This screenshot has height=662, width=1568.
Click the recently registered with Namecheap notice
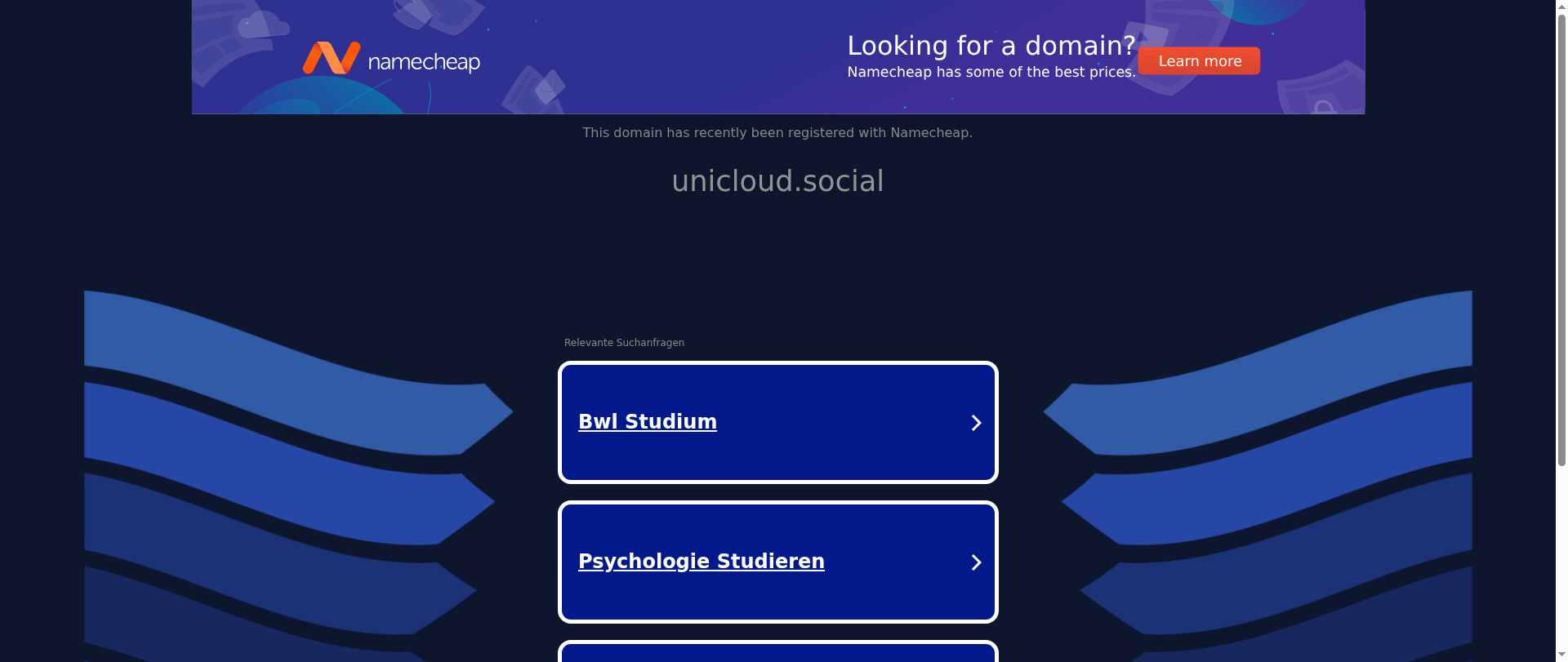click(x=777, y=132)
